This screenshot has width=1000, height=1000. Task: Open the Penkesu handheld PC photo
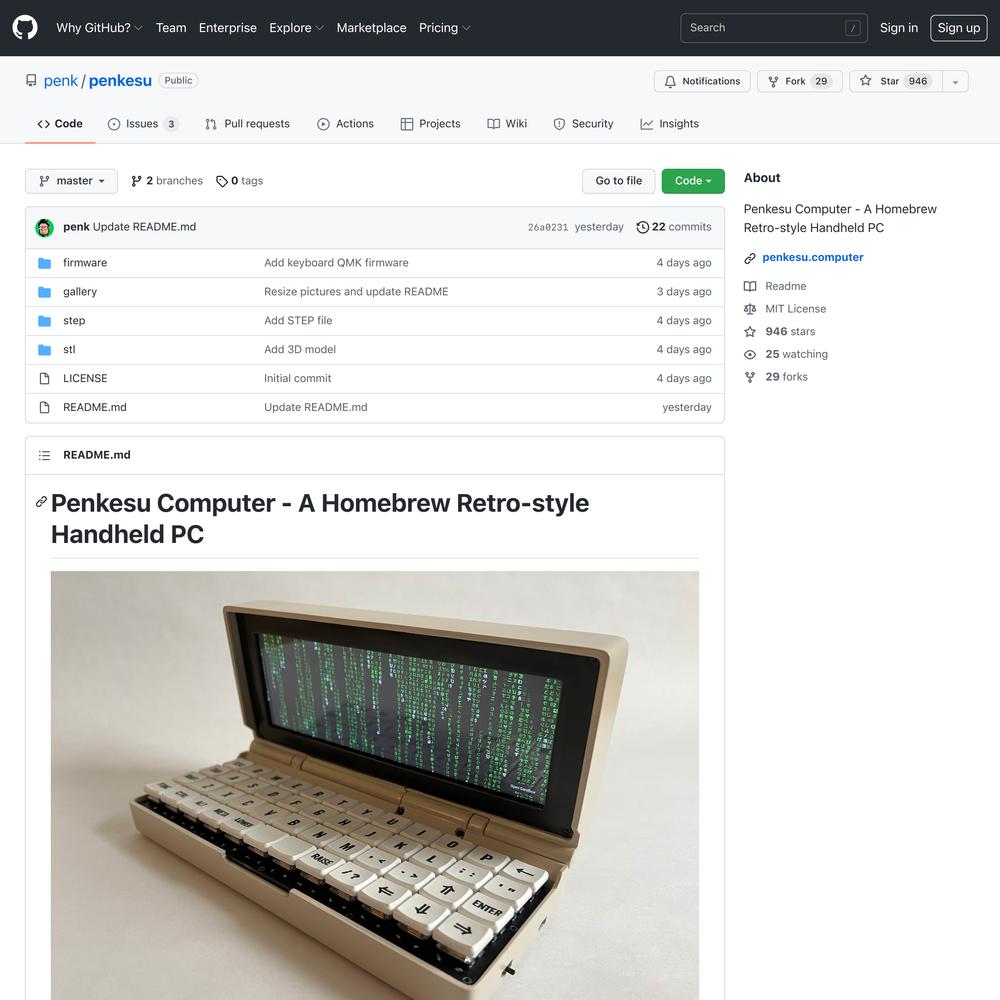click(x=375, y=786)
